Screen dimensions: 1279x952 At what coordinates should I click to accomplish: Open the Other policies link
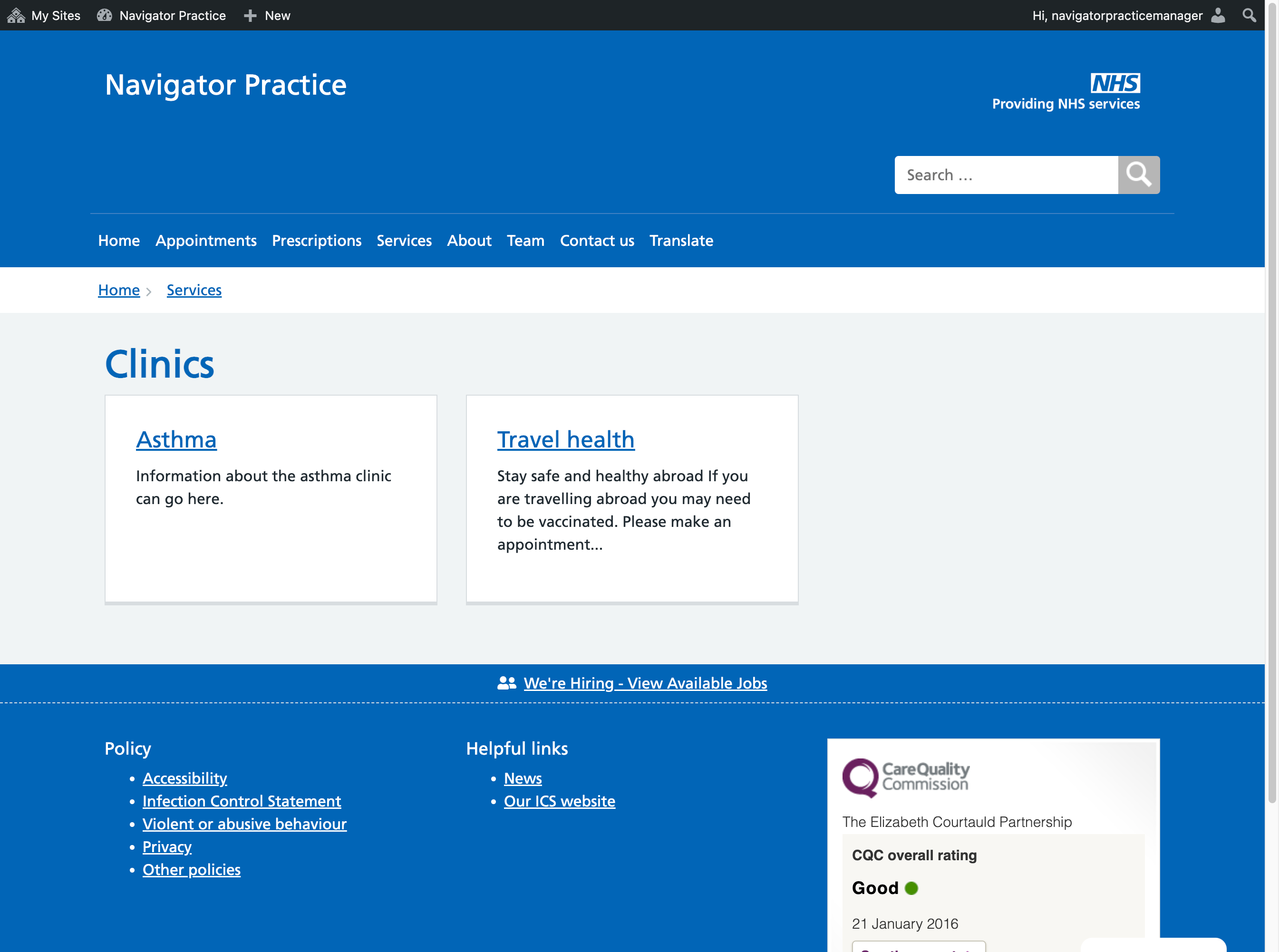click(191, 870)
